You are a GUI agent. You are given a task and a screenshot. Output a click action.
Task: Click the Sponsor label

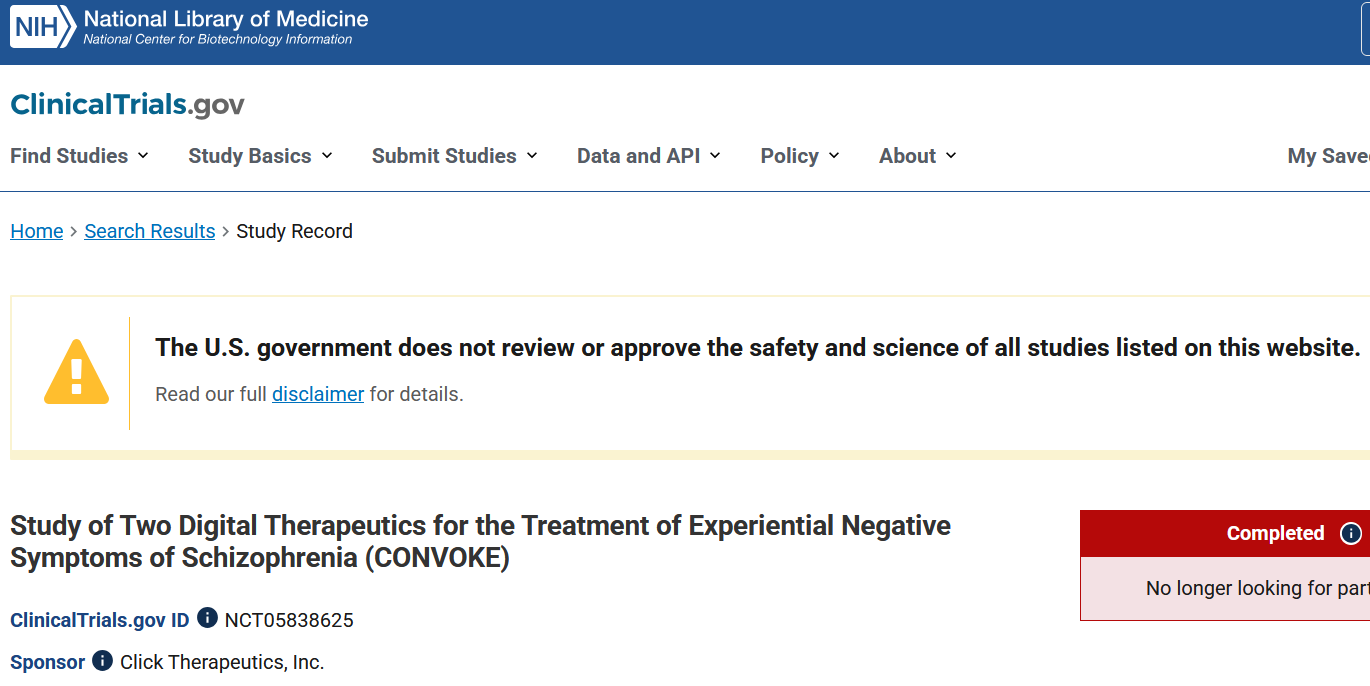coord(48,662)
